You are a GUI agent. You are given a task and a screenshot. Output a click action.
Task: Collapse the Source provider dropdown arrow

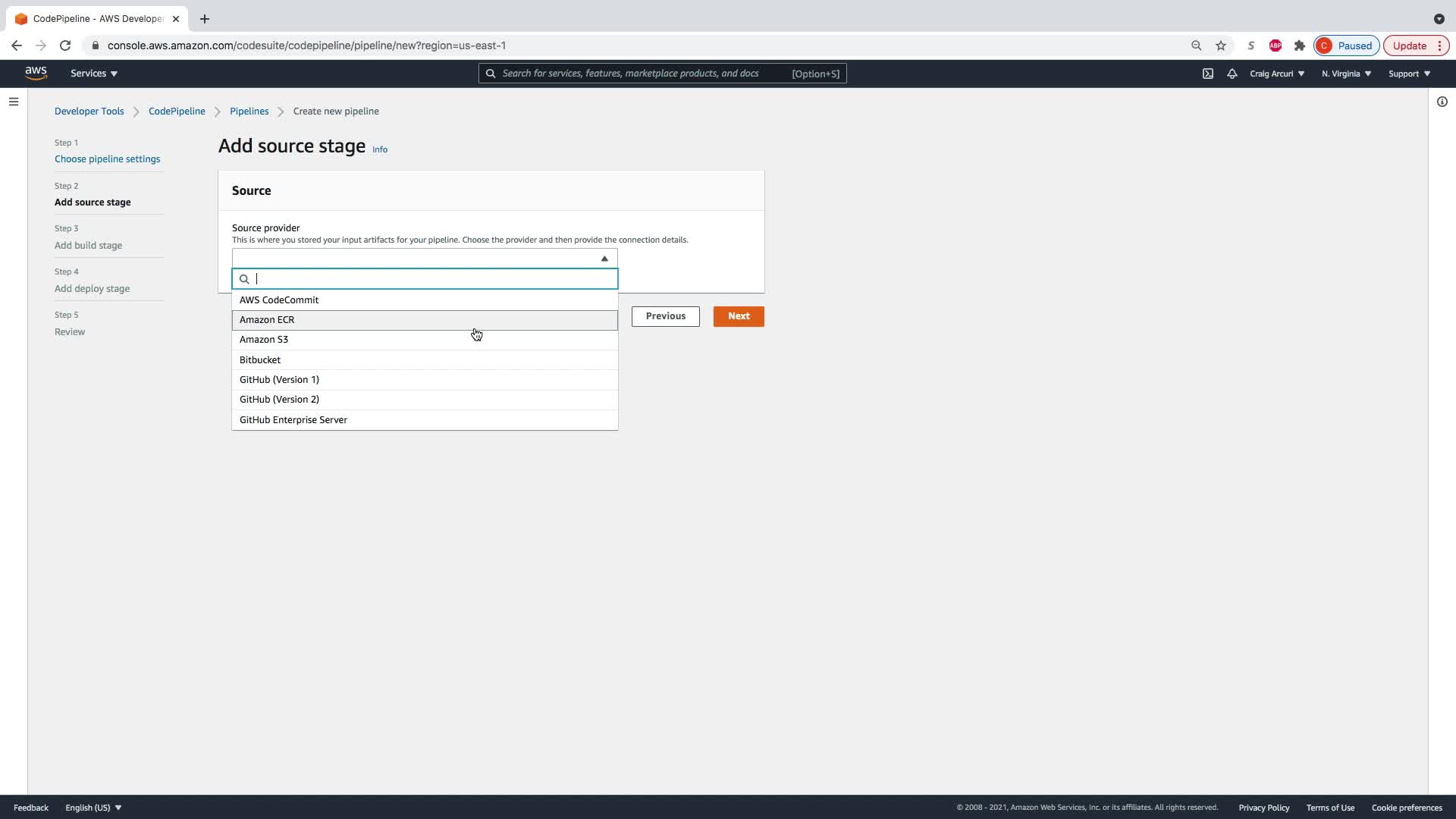point(604,259)
